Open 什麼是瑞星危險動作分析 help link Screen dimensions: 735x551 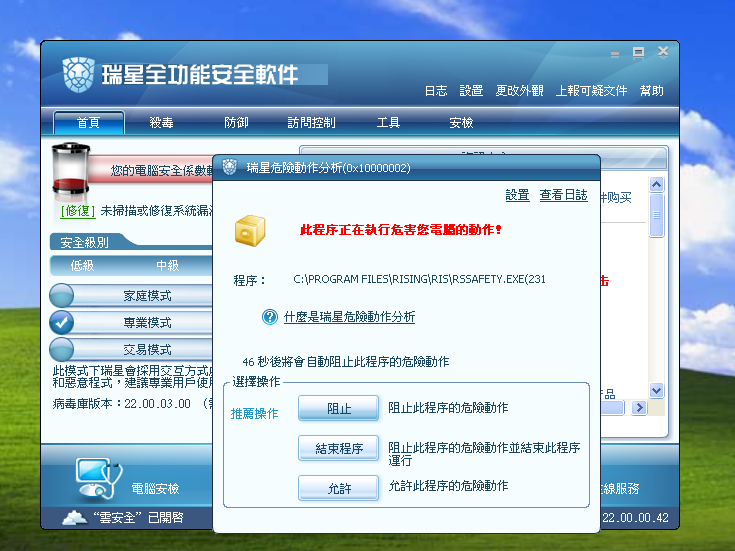[x=349, y=317]
